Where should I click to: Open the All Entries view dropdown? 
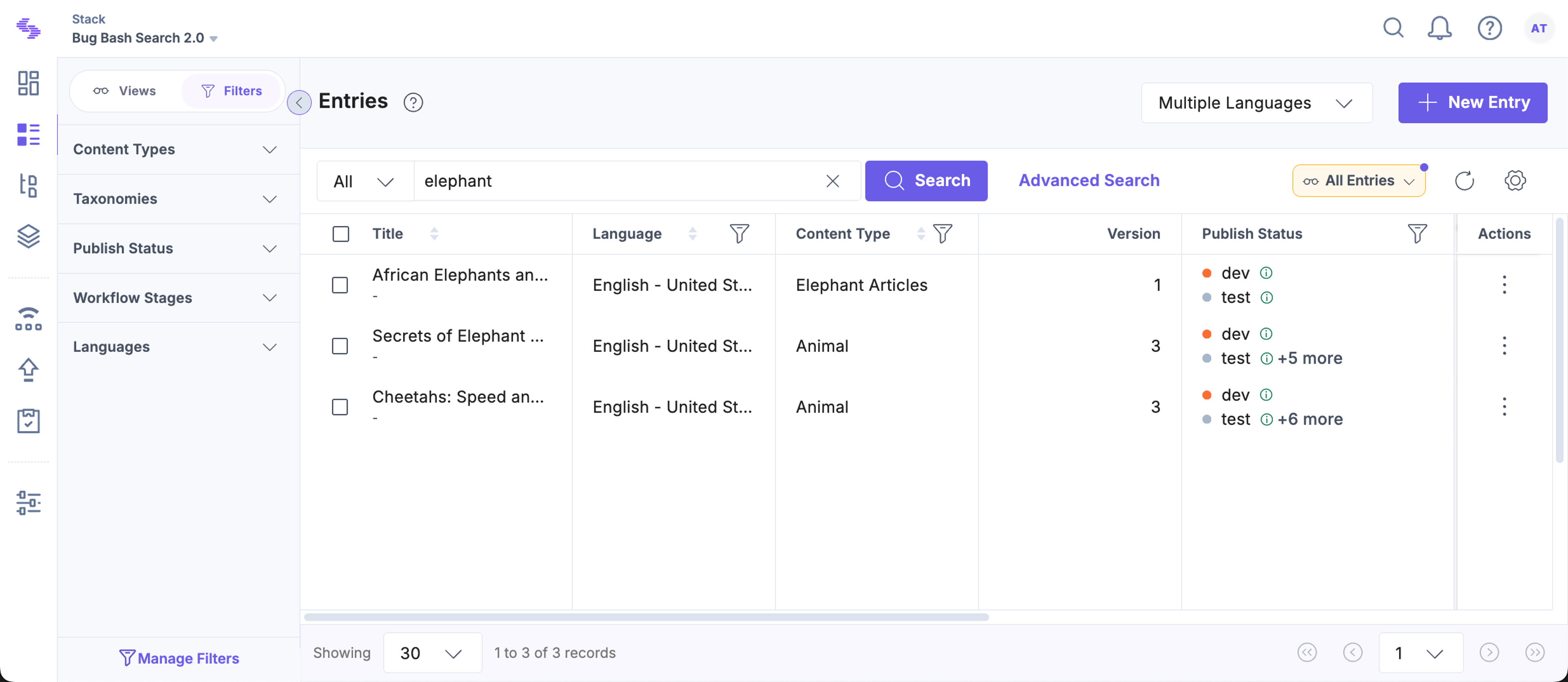click(x=1359, y=181)
